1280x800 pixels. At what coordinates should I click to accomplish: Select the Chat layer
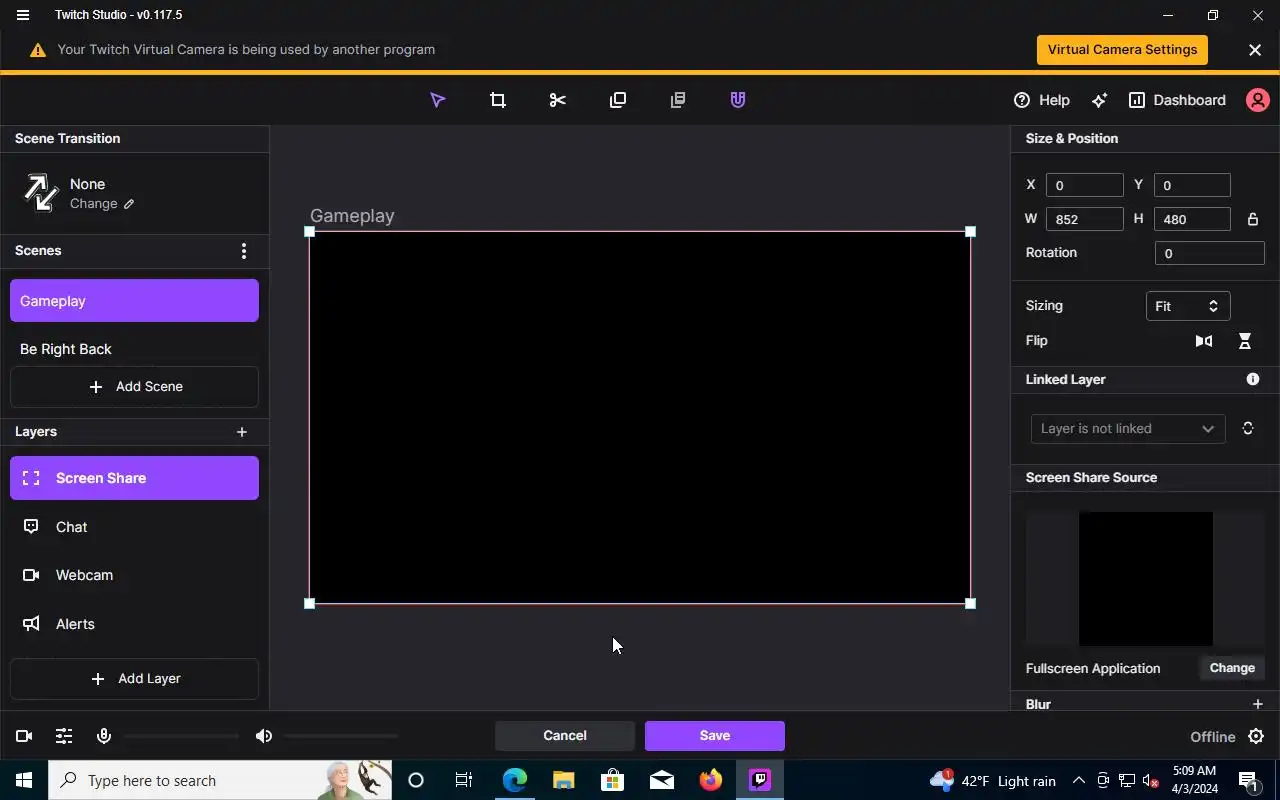point(134,527)
